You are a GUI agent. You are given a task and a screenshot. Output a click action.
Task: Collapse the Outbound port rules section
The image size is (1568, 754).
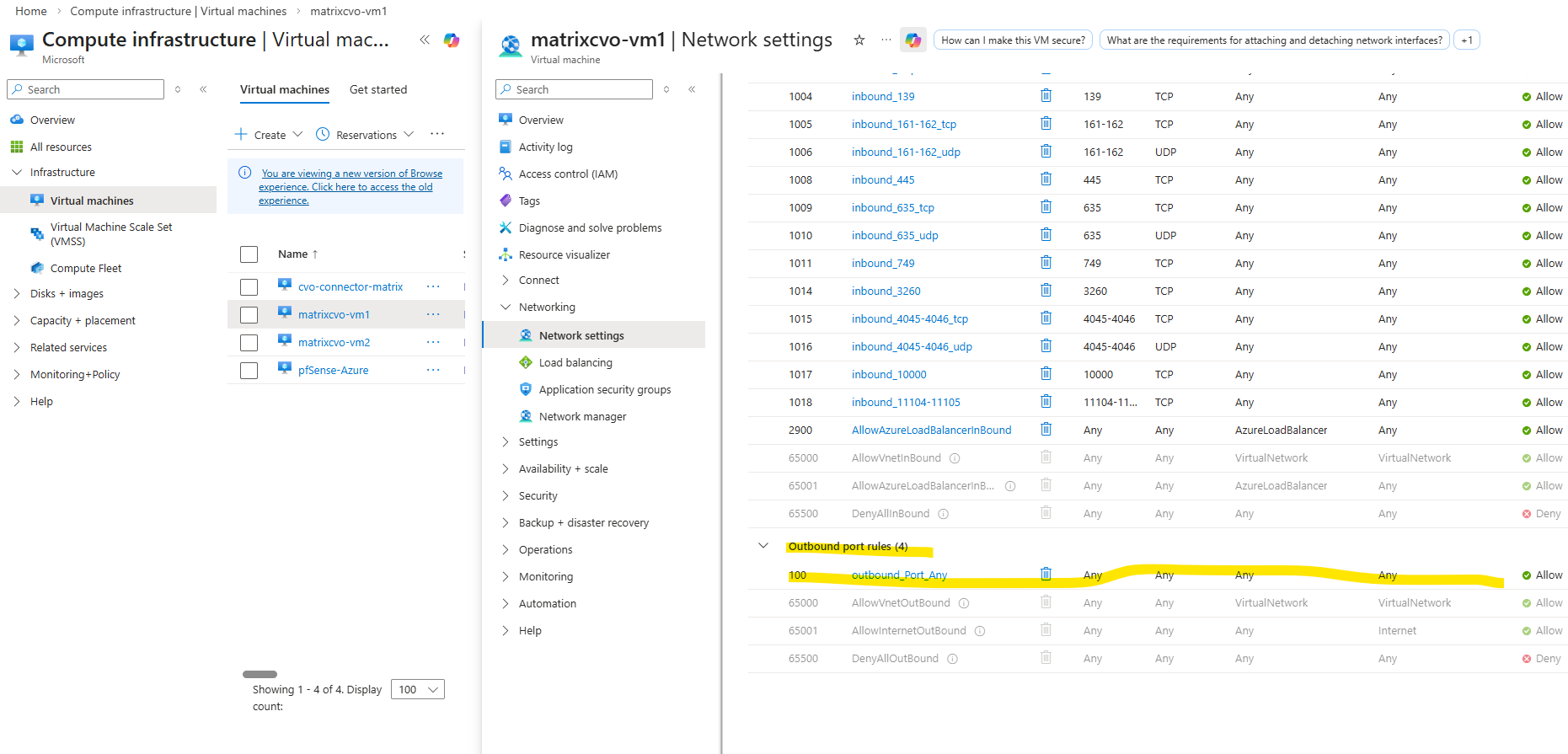(763, 546)
